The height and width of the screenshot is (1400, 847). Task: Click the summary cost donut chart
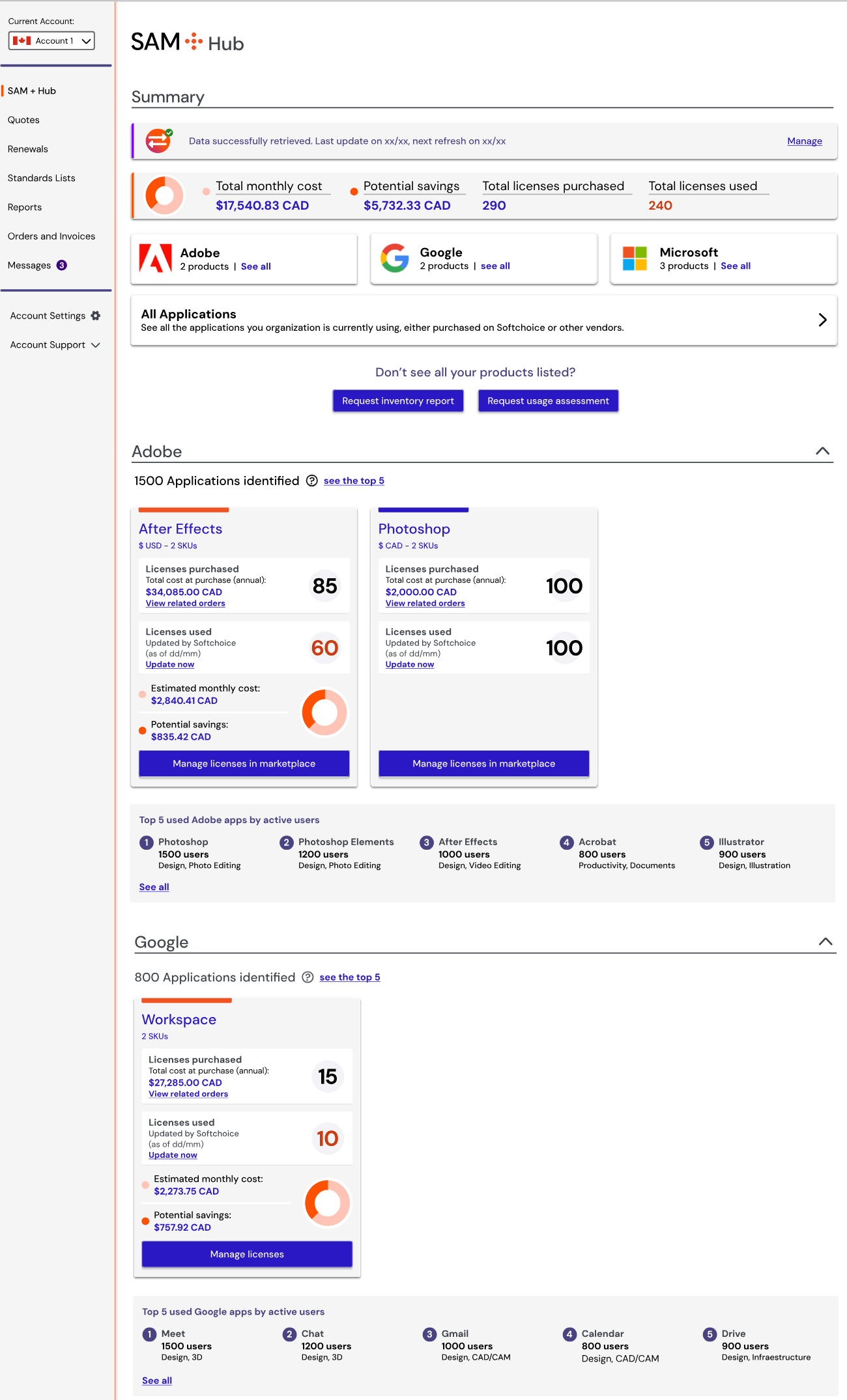(x=164, y=195)
